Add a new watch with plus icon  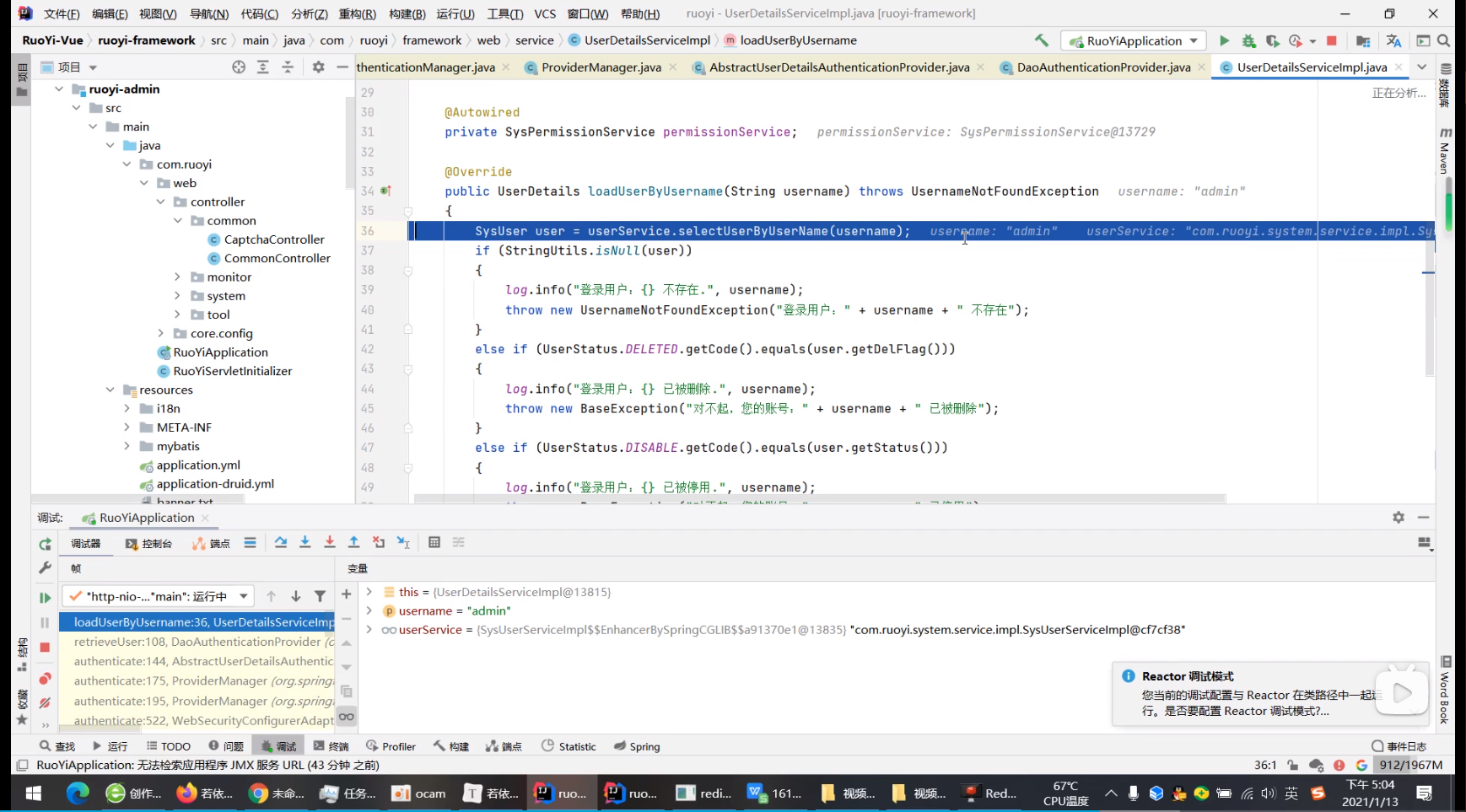click(346, 594)
